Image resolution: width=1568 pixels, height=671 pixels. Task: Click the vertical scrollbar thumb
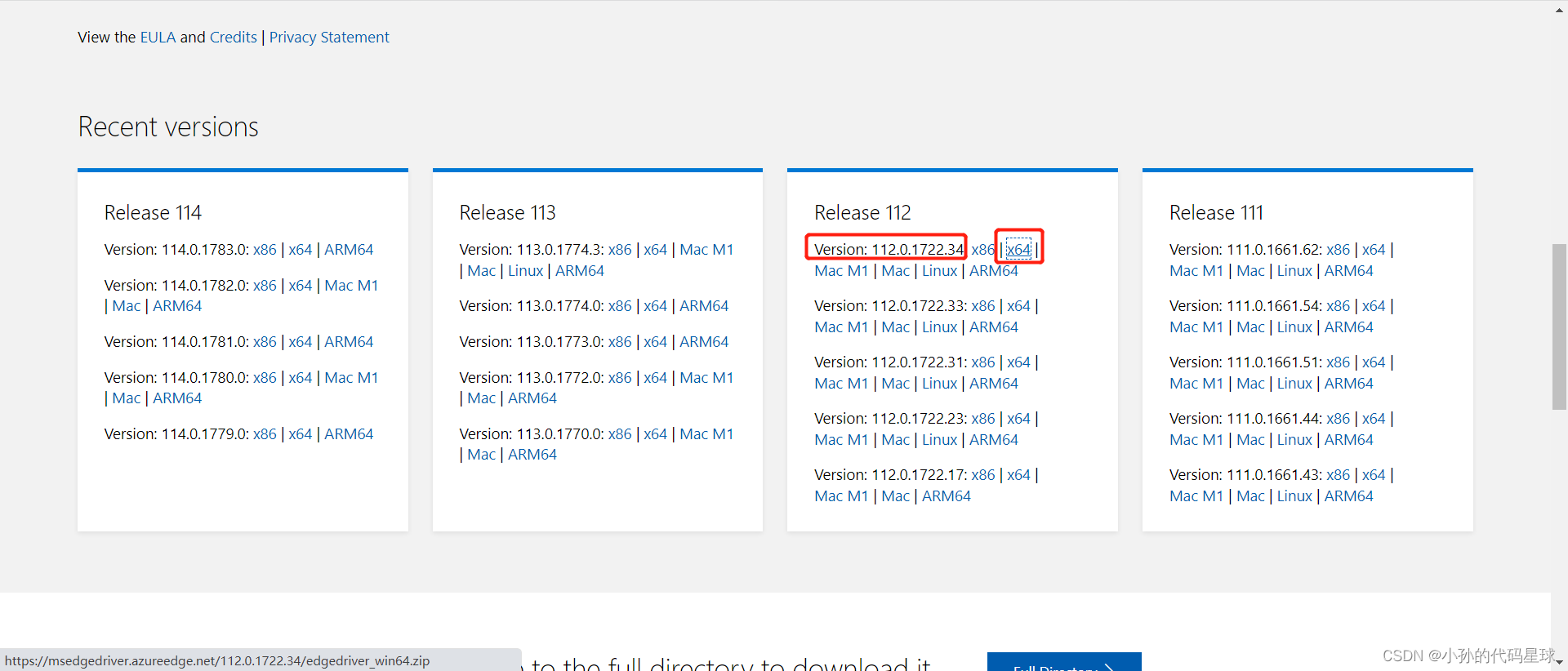click(x=1559, y=327)
